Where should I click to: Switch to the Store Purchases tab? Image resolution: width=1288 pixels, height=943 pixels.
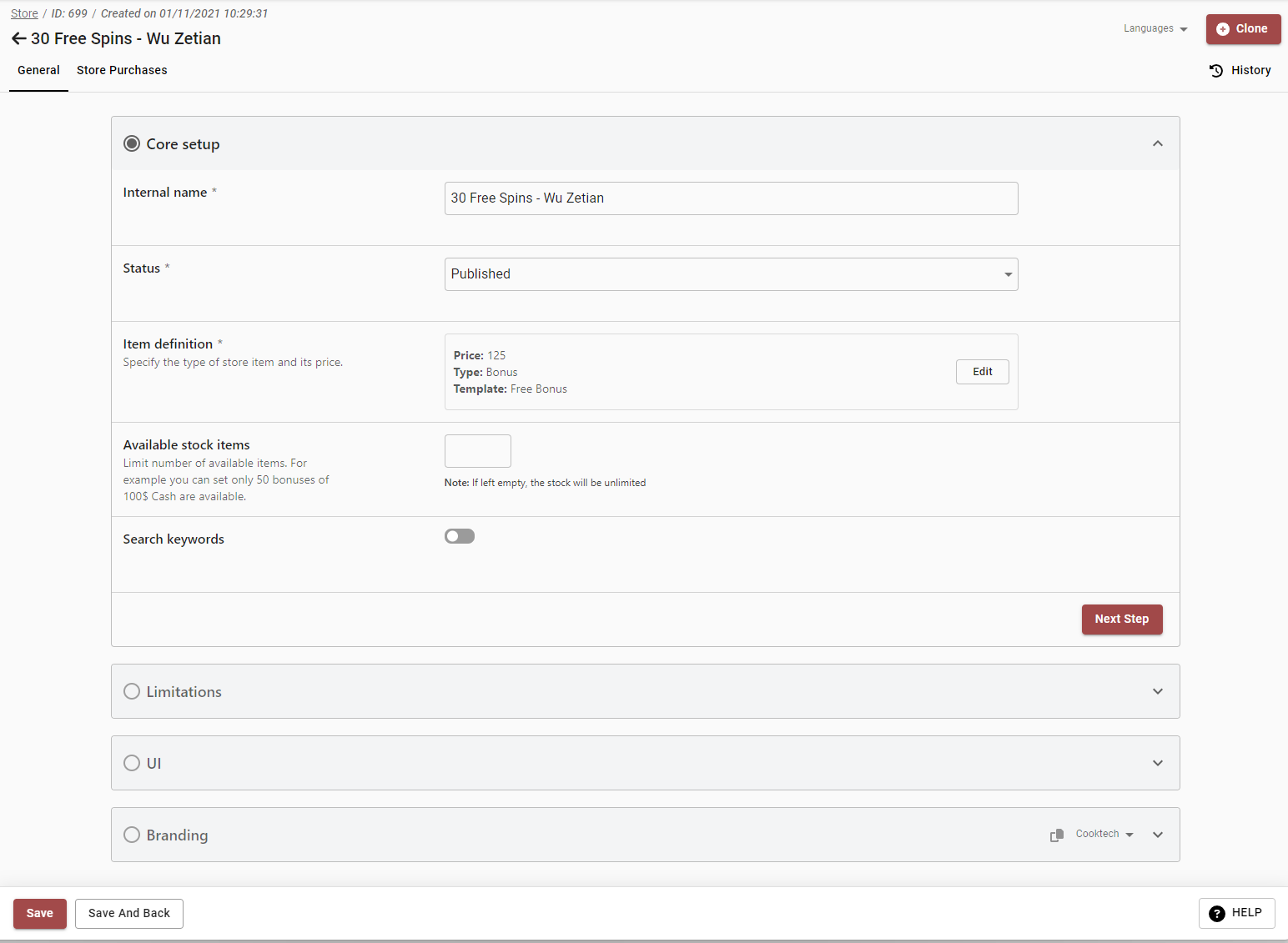tap(122, 70)
